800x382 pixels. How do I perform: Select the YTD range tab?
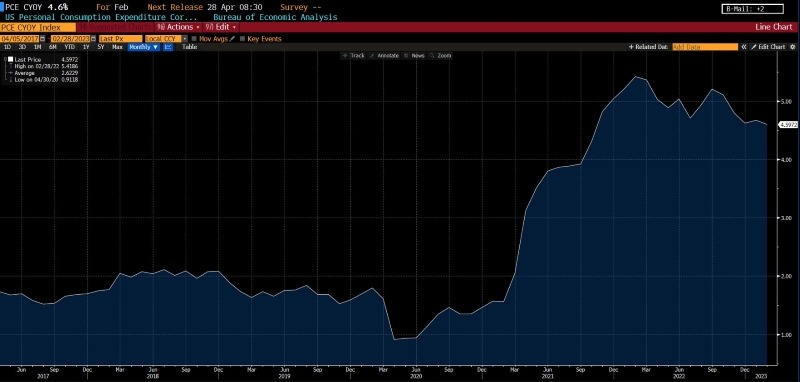(x=70, y=47)
